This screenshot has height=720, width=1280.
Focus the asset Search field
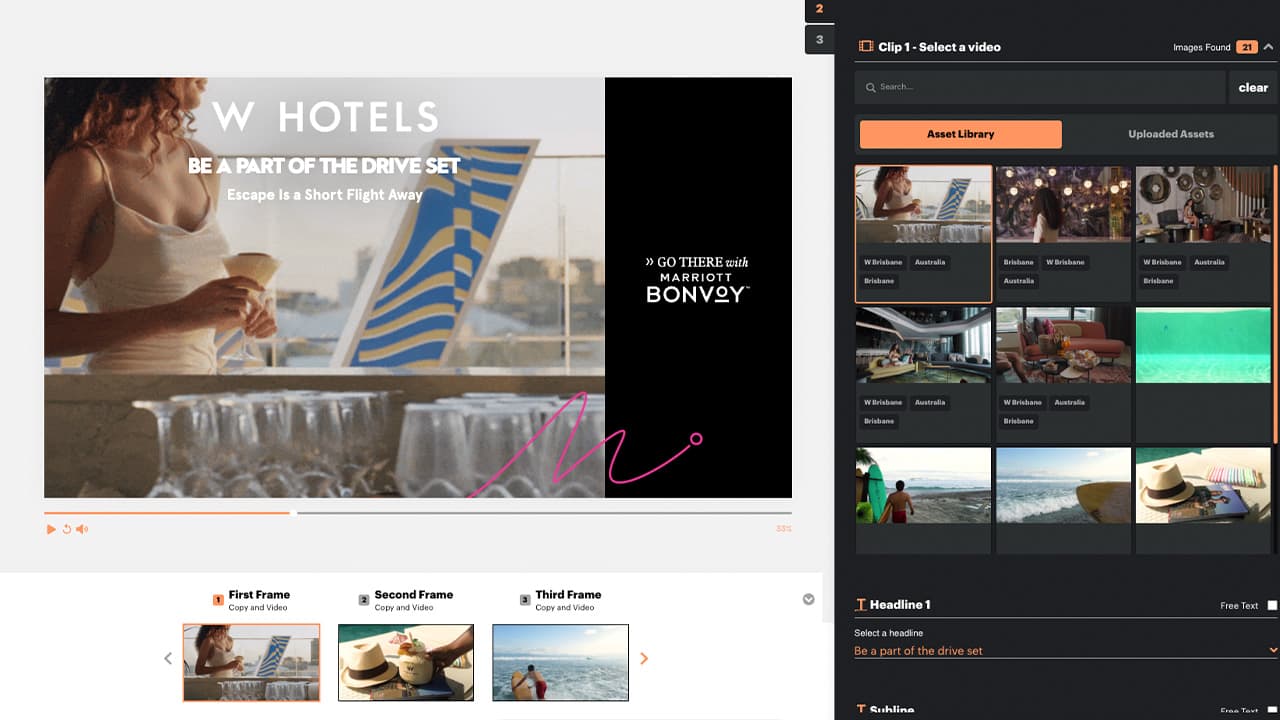tap(1040, 87)
